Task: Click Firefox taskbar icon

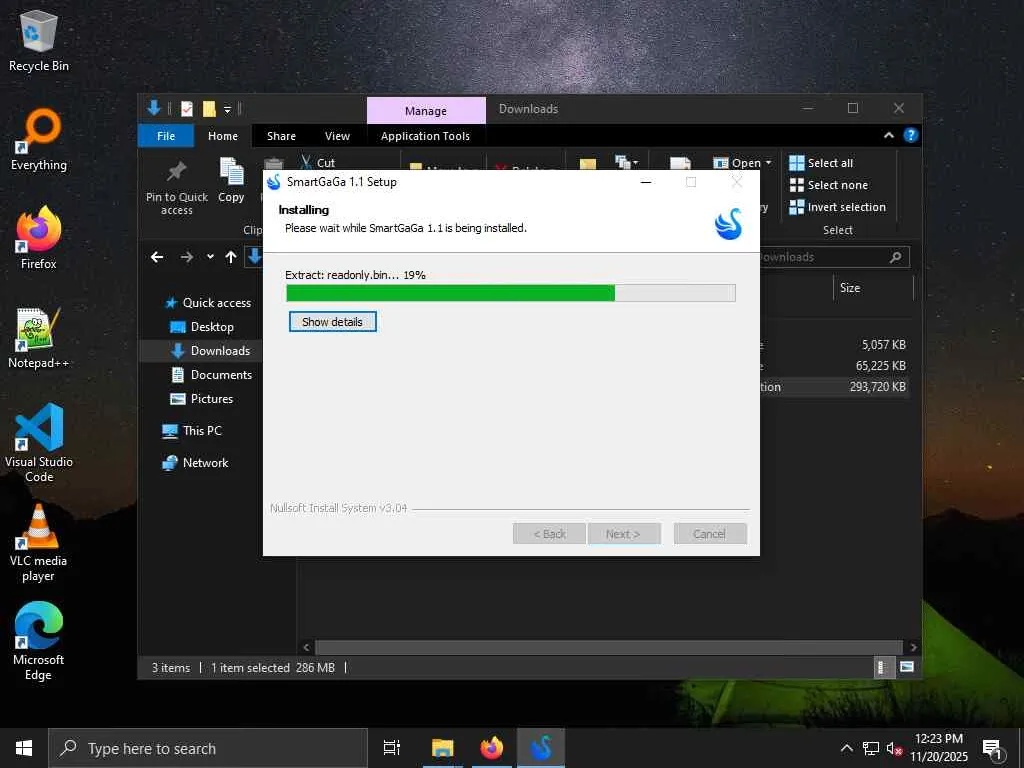Action: click(492, 748)
